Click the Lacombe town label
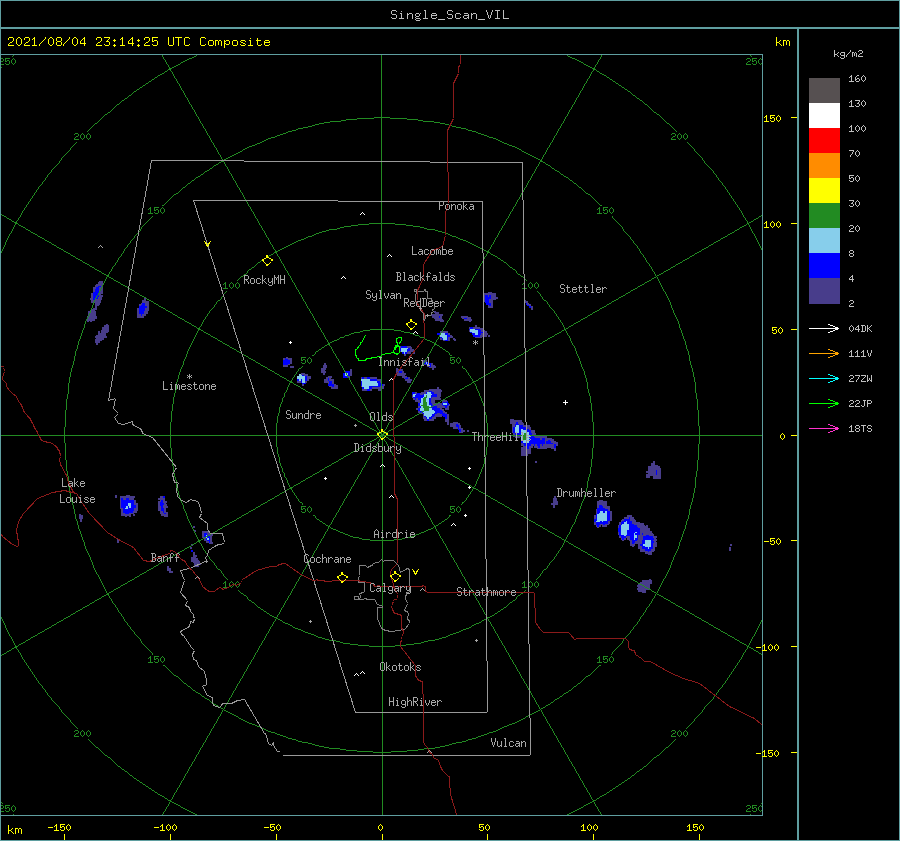 tap(432, 251)
